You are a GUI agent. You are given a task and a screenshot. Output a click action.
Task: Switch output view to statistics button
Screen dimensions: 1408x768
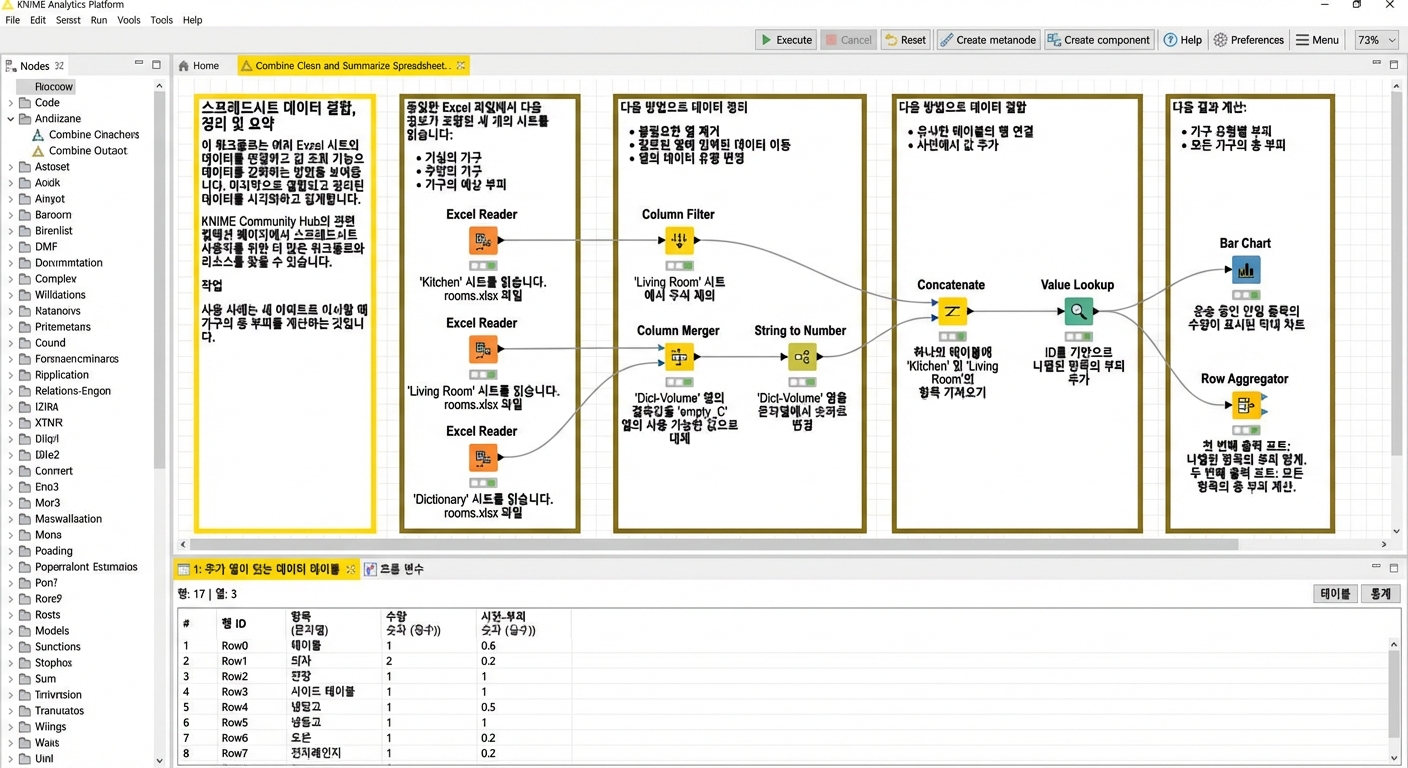pyautogui.click(x=1381, y=594)
